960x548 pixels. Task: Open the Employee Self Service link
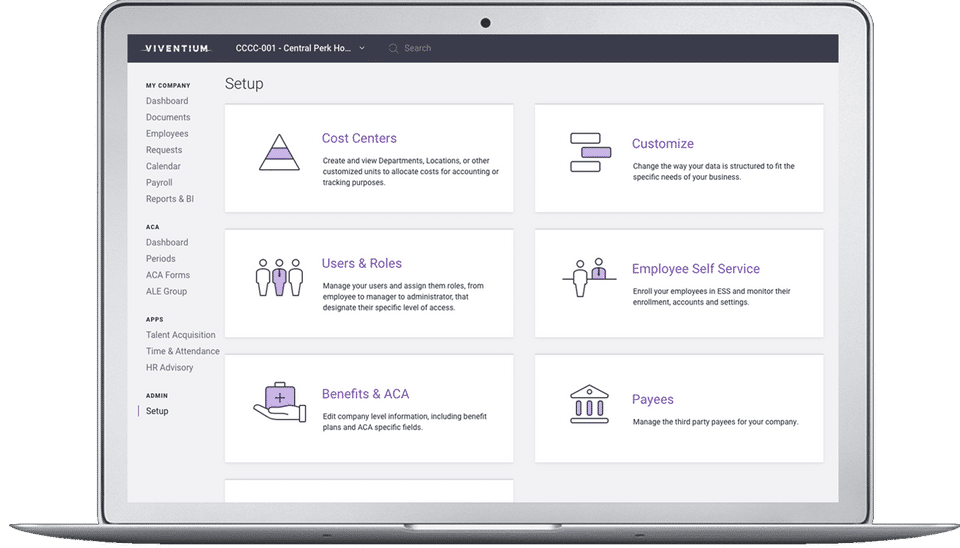(696, 269)
